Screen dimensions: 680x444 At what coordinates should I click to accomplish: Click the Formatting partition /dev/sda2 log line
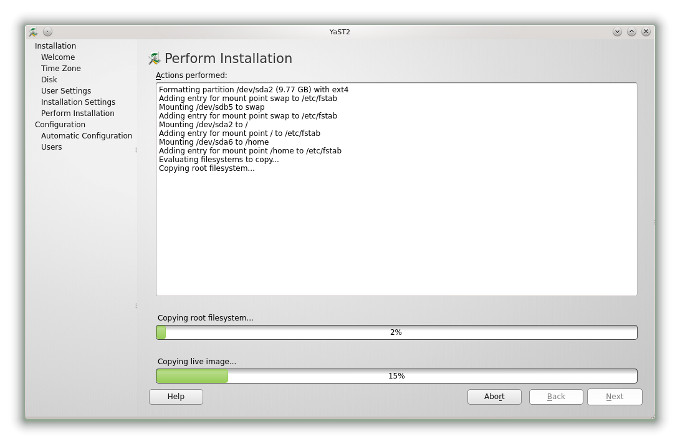point(254,90)
